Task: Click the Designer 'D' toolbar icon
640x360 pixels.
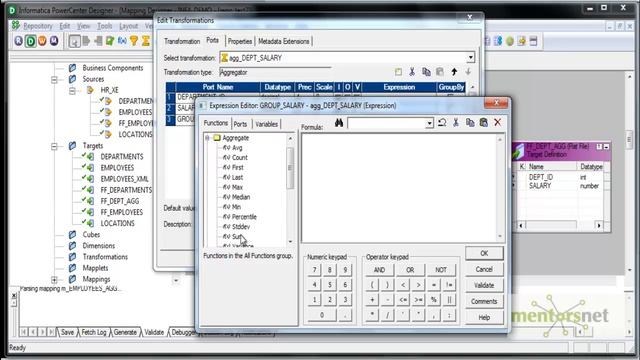Action: (30, 41)
